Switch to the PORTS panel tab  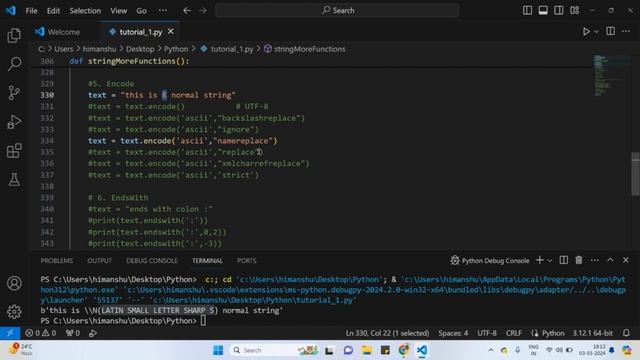247,260
